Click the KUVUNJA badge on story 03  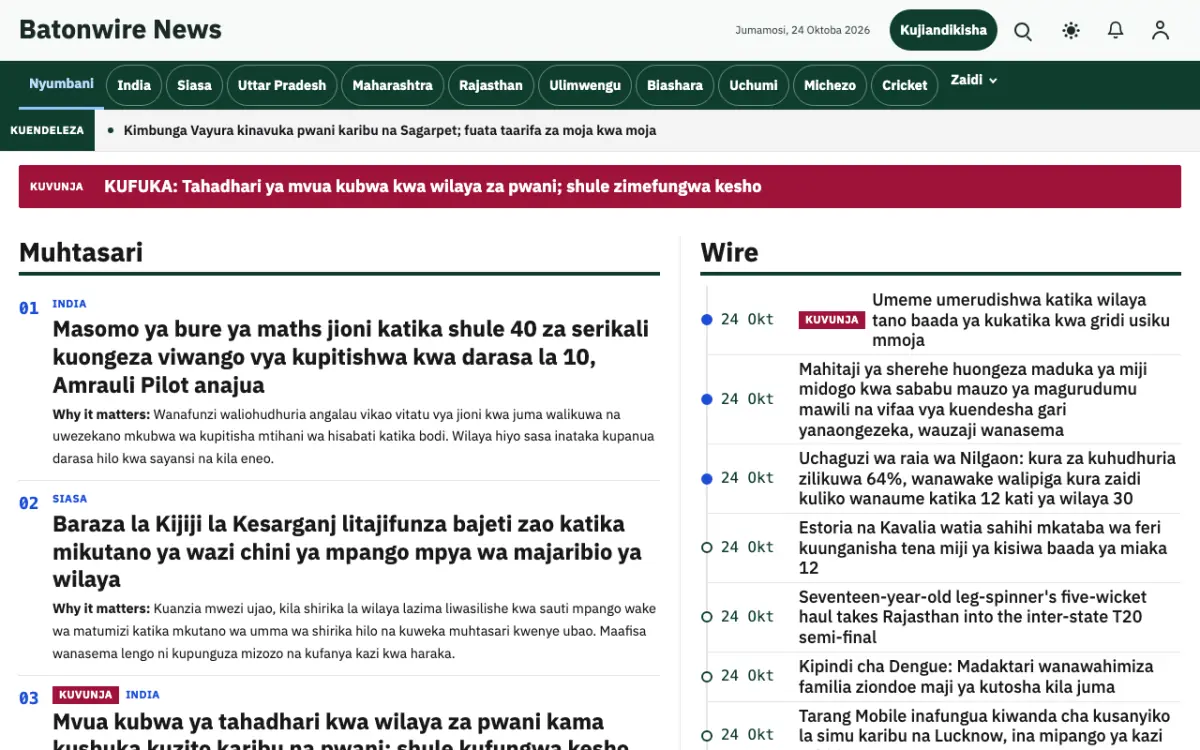[x=86, y=695]
